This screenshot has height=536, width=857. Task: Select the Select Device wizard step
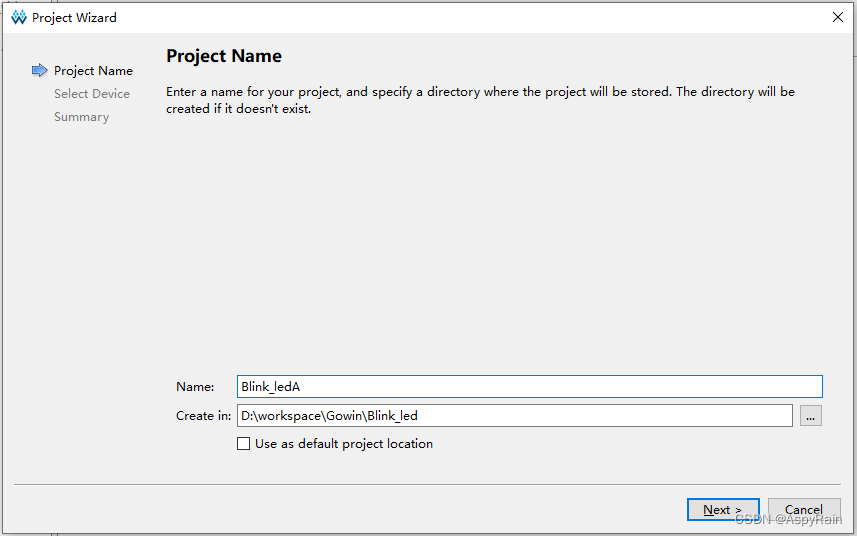[x=92, y=94]
